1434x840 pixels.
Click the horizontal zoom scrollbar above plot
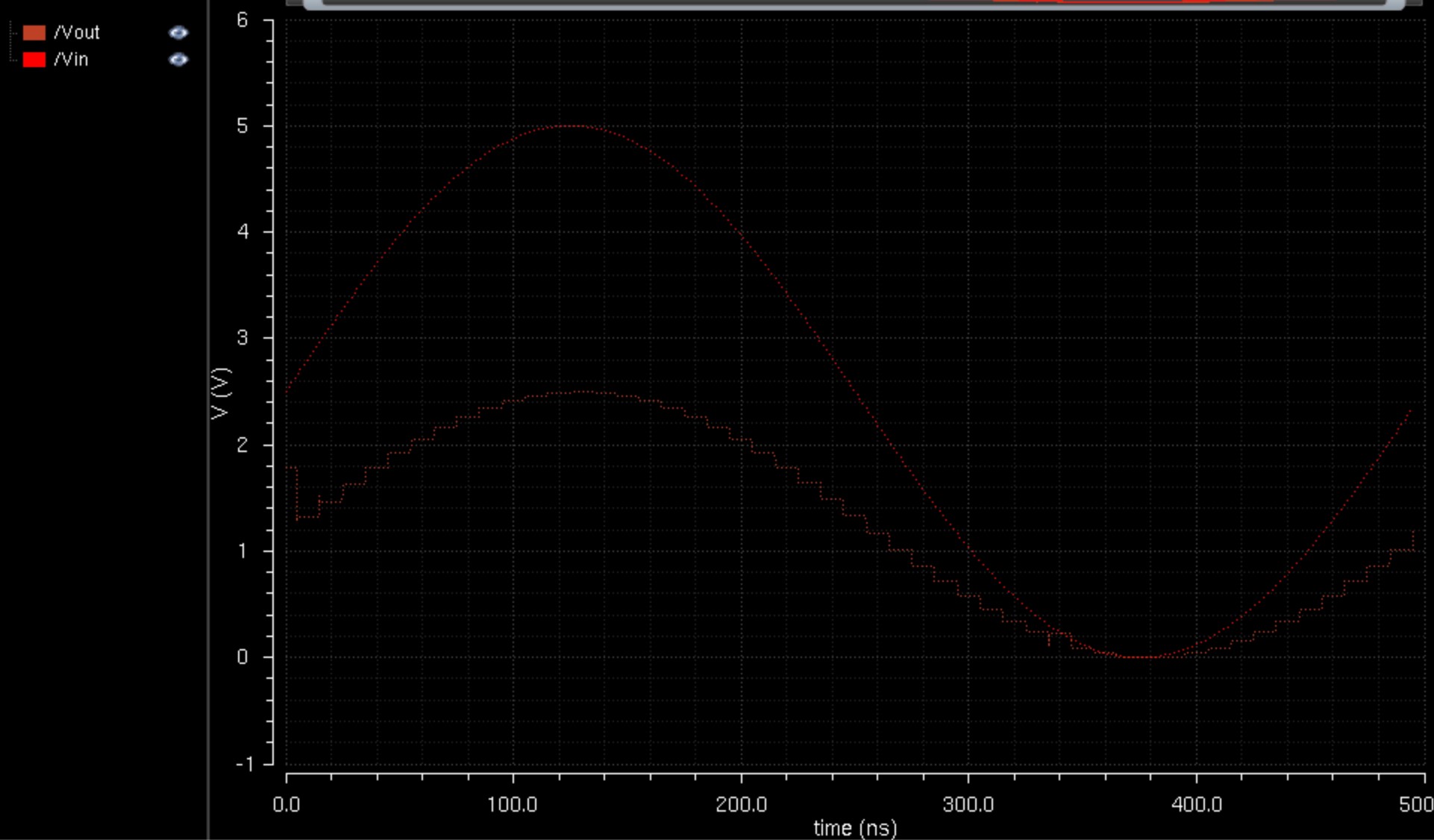pos(854,4)
